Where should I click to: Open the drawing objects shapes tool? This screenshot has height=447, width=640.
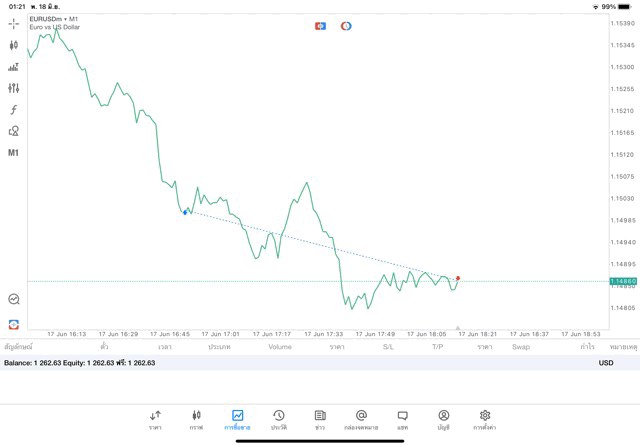(x=14, y=131)
